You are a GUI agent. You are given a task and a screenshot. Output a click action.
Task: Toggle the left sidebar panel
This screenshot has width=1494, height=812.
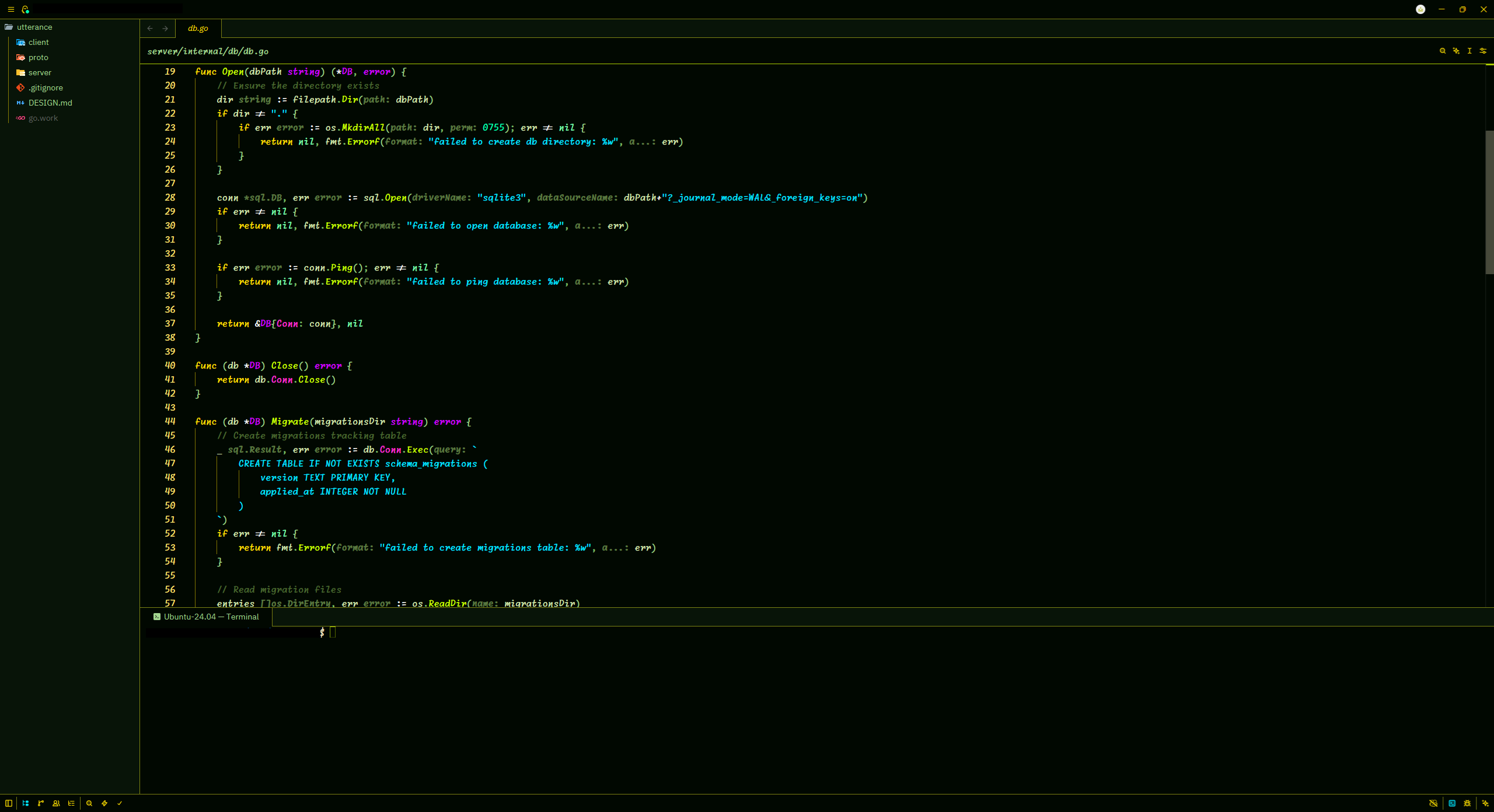tap(9, 803)
